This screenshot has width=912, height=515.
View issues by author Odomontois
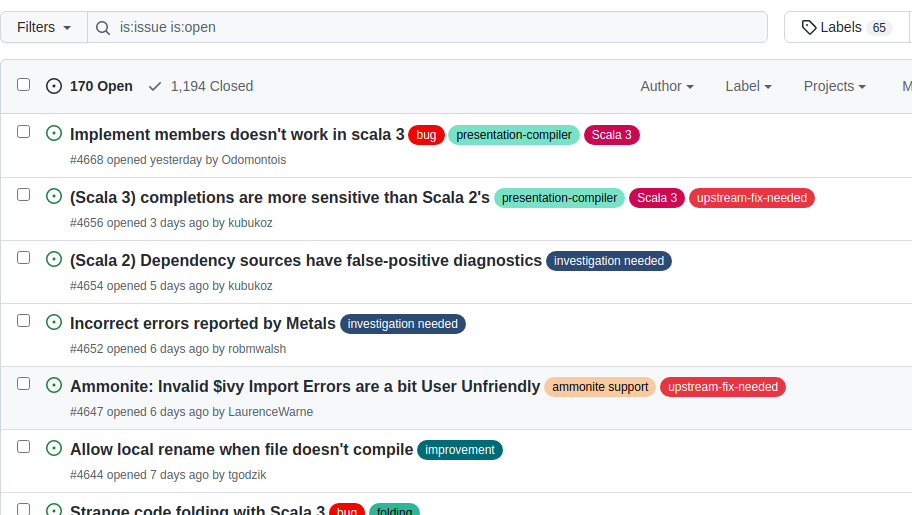254,160
